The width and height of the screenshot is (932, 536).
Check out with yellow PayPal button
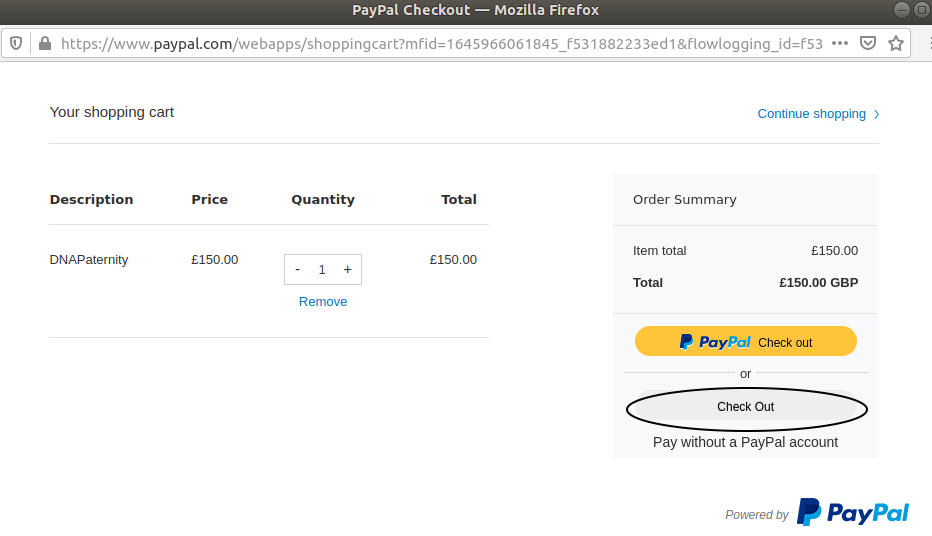point(745,342)
